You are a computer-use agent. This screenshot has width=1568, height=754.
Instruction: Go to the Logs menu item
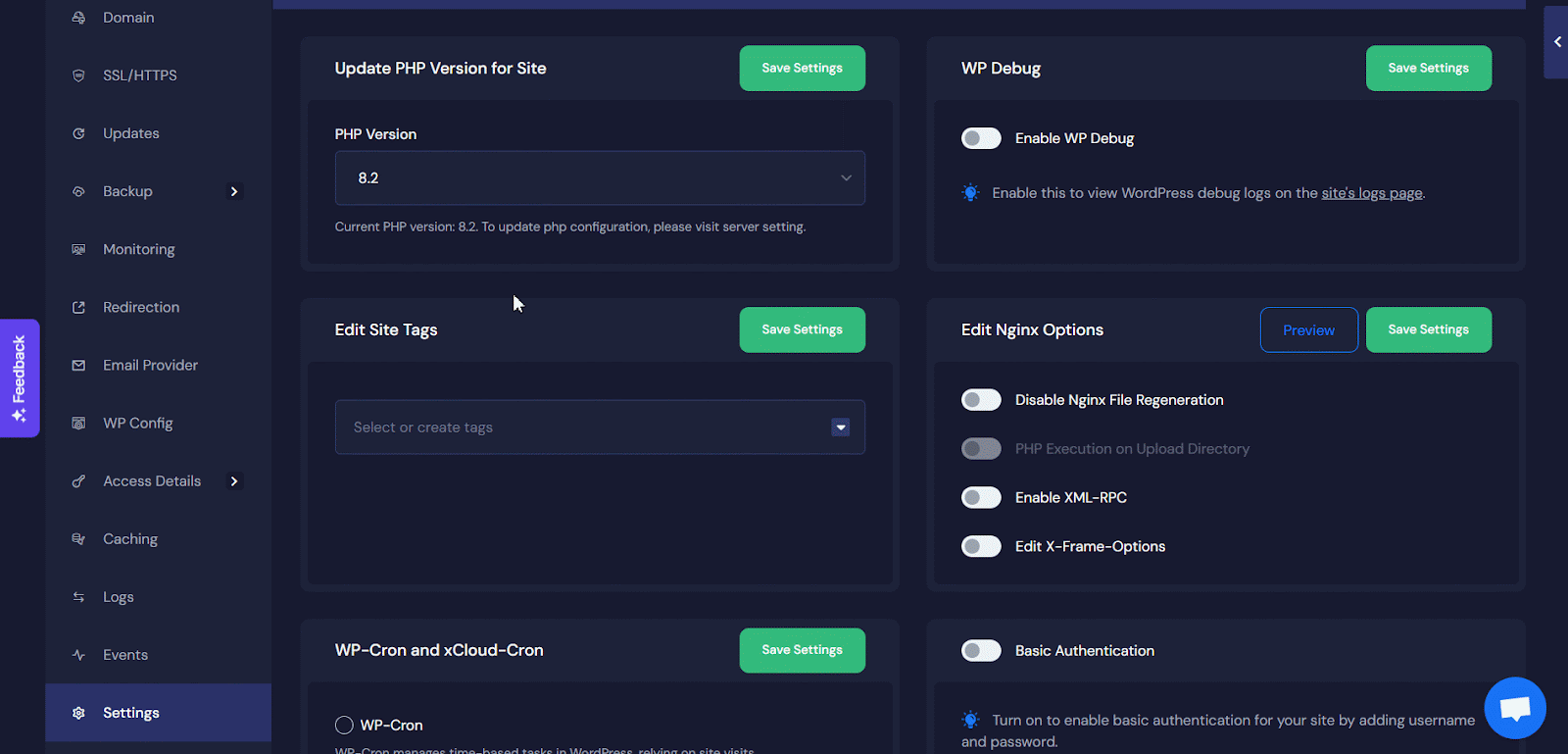tap(118, 597)
